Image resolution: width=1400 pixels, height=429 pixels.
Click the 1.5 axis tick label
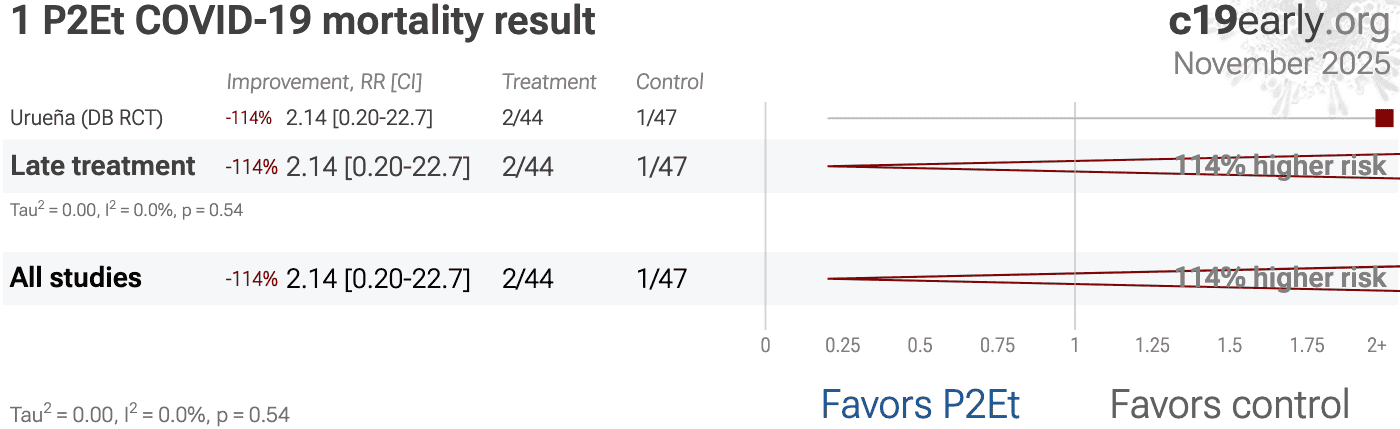[x=1230, y=346]
